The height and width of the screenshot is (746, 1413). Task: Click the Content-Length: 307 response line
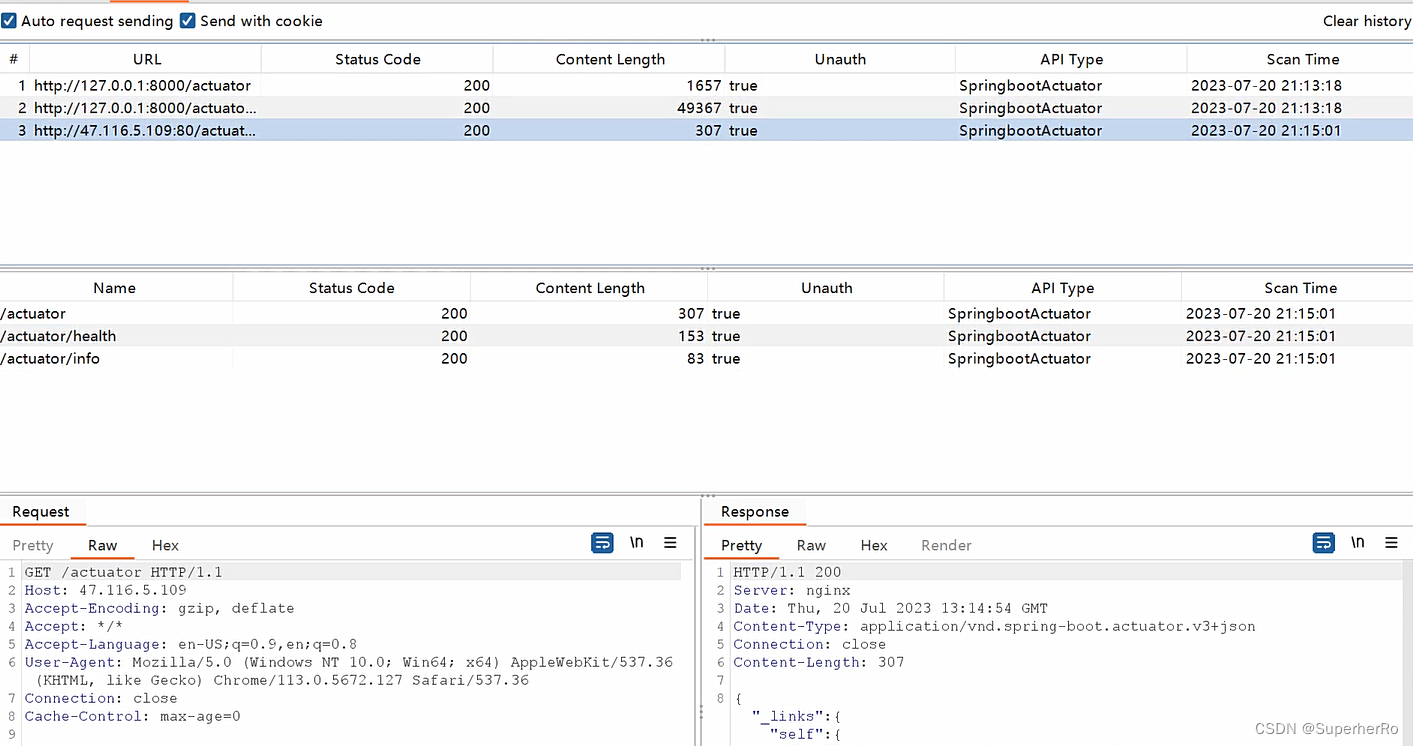pyautogui.click(x=819, y=662)
